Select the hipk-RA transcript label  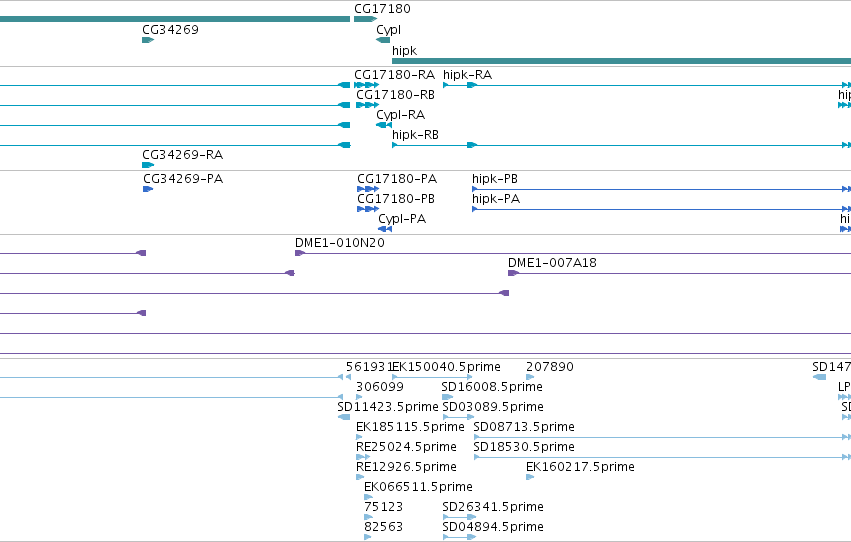click(467, 75)
